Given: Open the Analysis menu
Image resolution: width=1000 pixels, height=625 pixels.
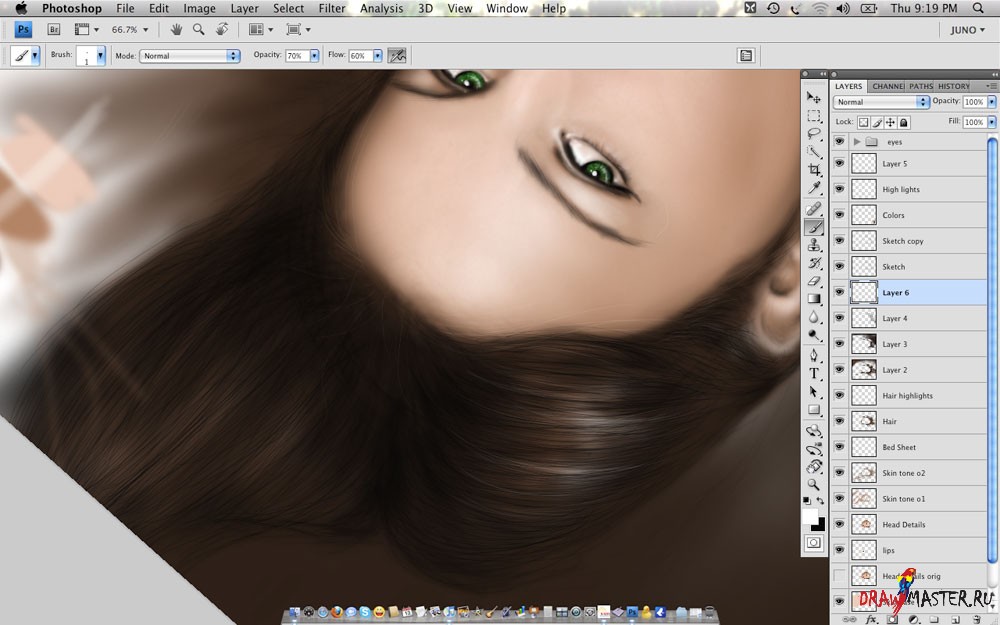Looking at the screenshot, I should tap(381, 8).
